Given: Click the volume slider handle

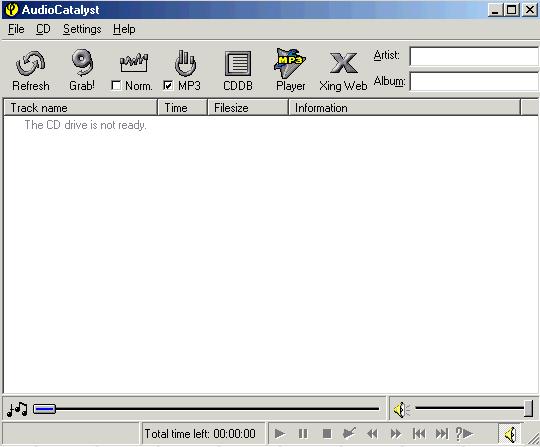Looking at the screenshot, I should pos(529,409).
